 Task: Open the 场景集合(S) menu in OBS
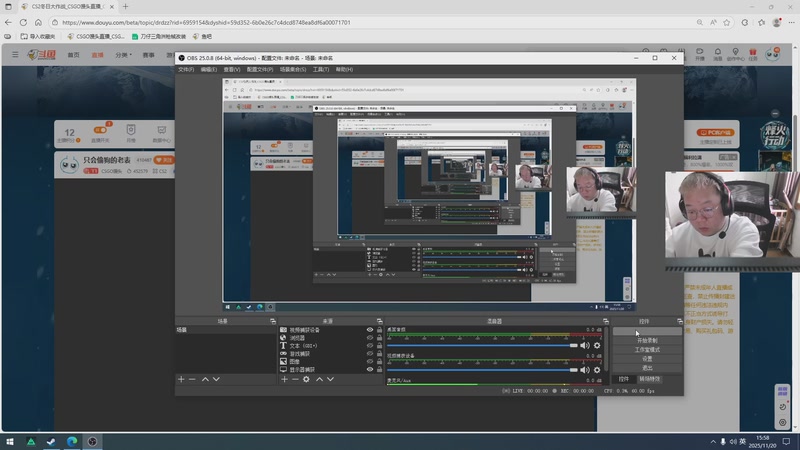pyautogui.click(x=293, y=69)
